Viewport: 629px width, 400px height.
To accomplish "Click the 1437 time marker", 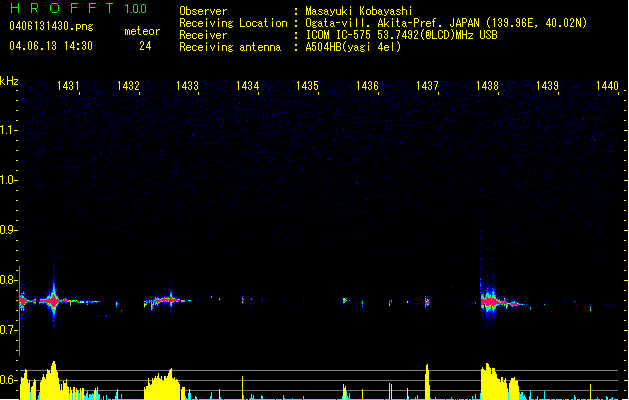I will 427,86.
